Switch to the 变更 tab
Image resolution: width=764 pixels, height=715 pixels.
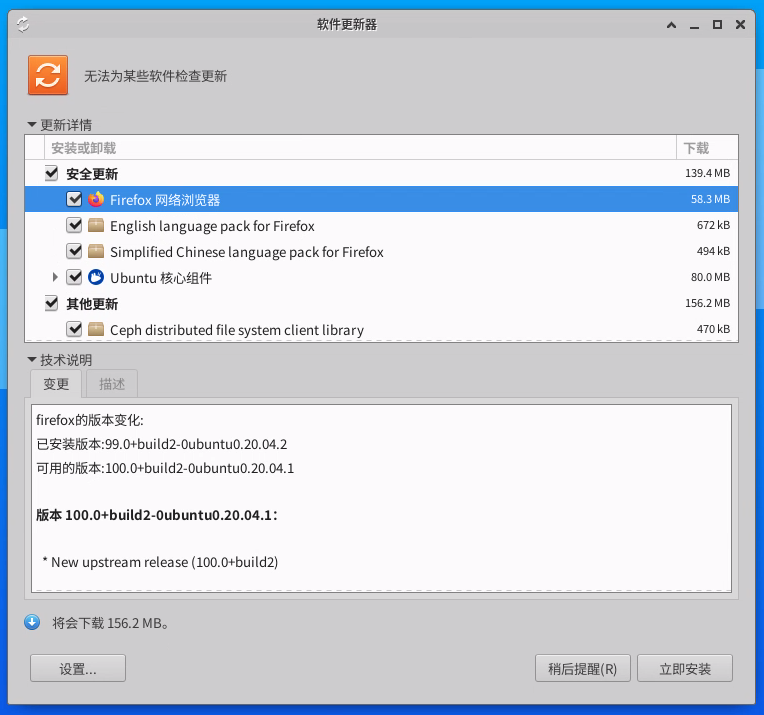[x=56, y=384]
